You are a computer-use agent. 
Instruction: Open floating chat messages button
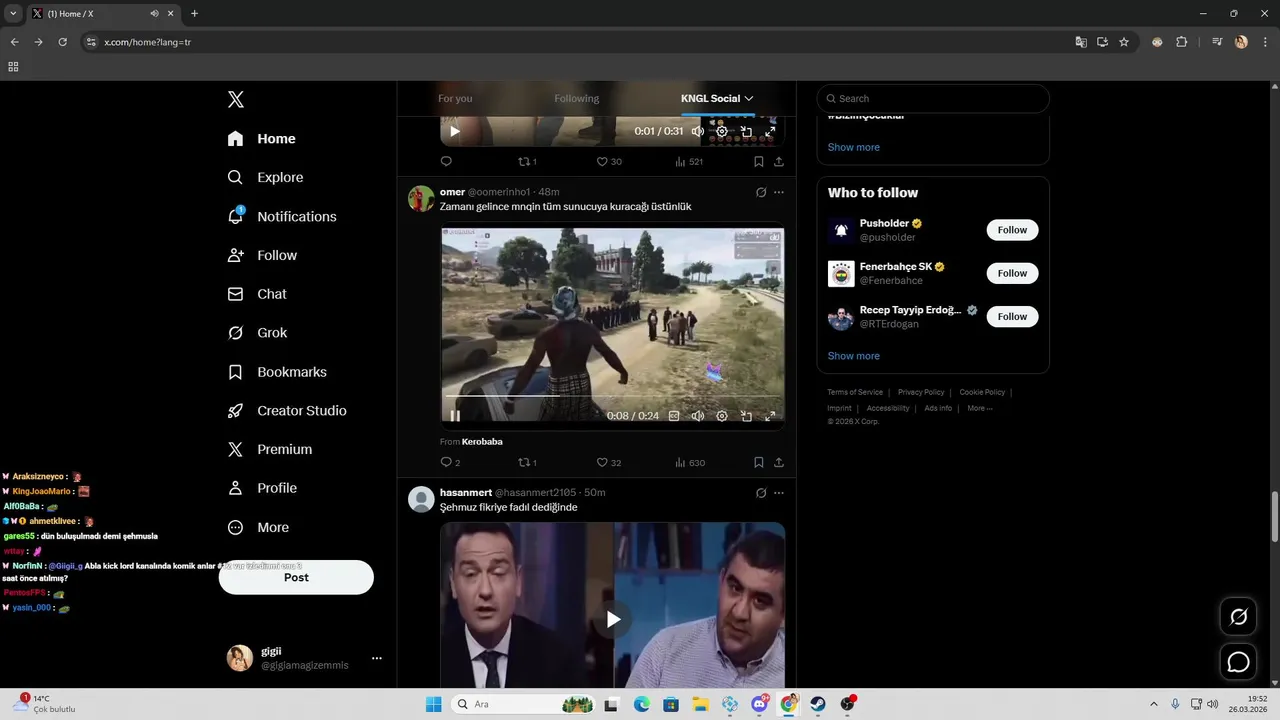(x=1238, y=662)
